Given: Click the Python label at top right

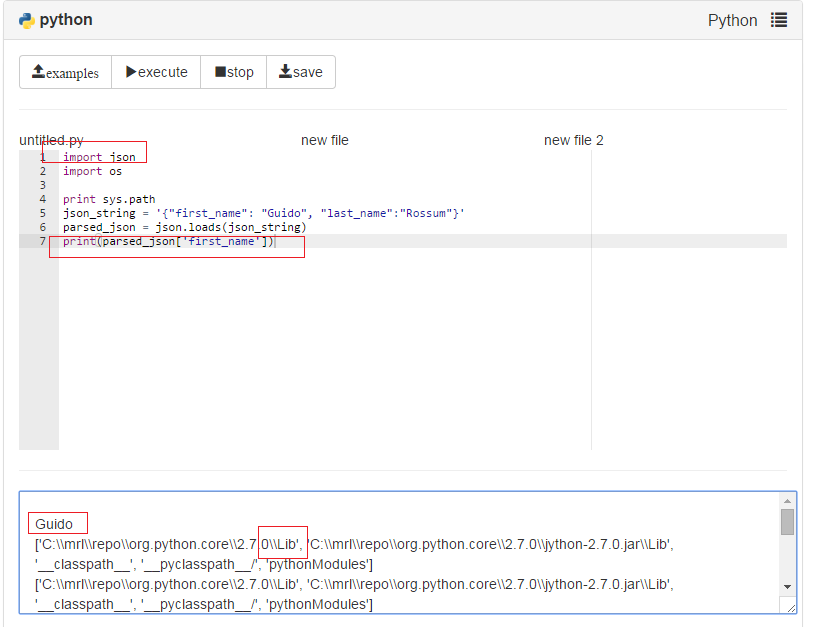Looking at the screenshot, I should (732, 20).
